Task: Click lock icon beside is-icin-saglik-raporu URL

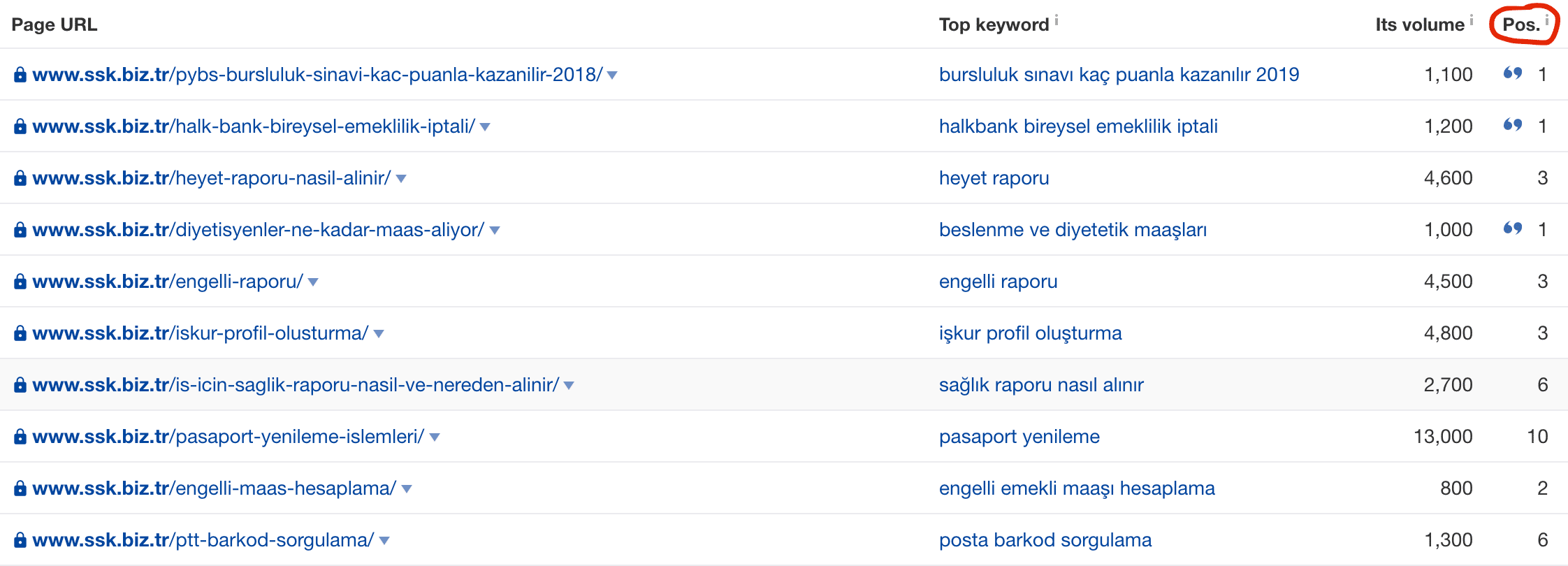Action: (x=20, y=385)
